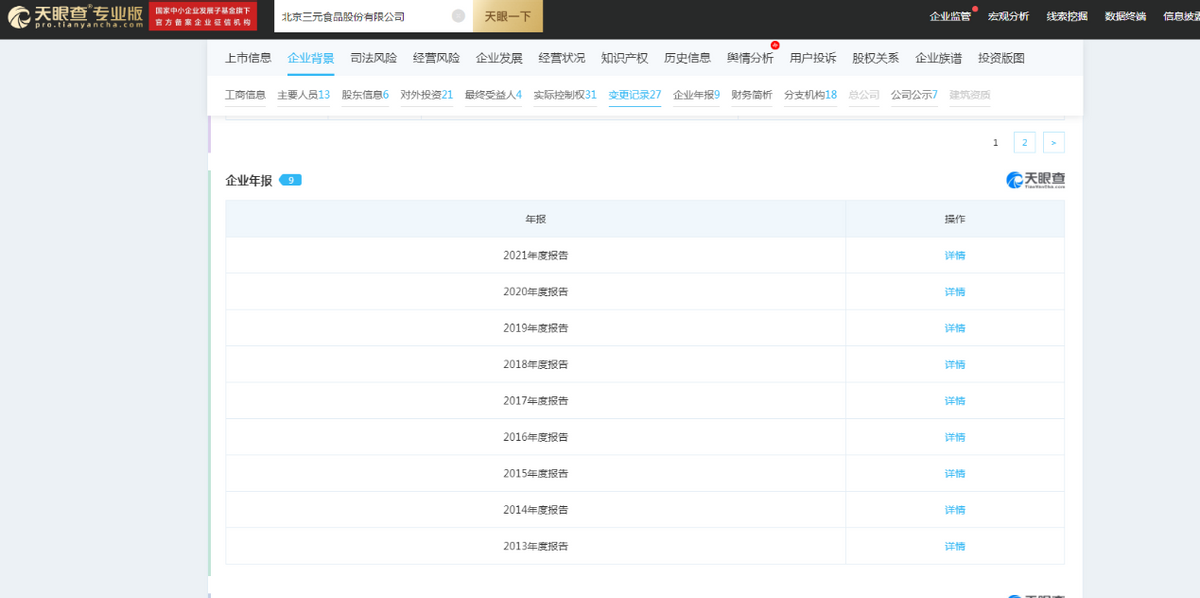
Task: Switch to the 经营状况 tab
Action: [562, 58]
